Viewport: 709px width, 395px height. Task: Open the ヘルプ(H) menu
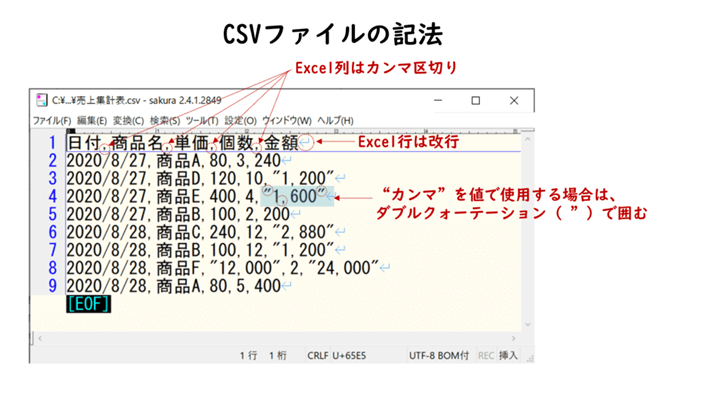click(x=335, y=121)
